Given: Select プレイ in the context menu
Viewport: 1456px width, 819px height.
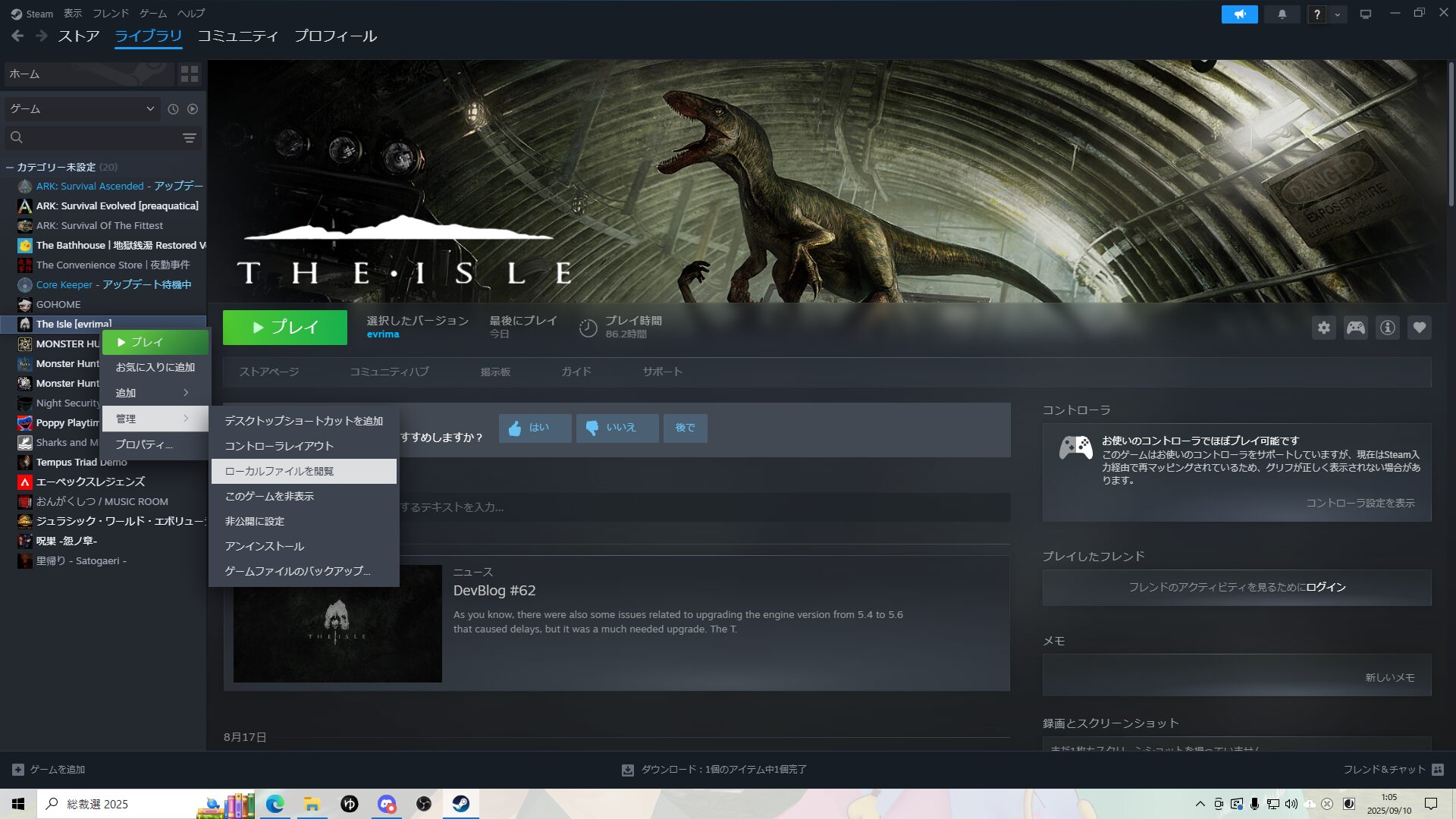Looking at the screenshot, I should pos(155,342).
